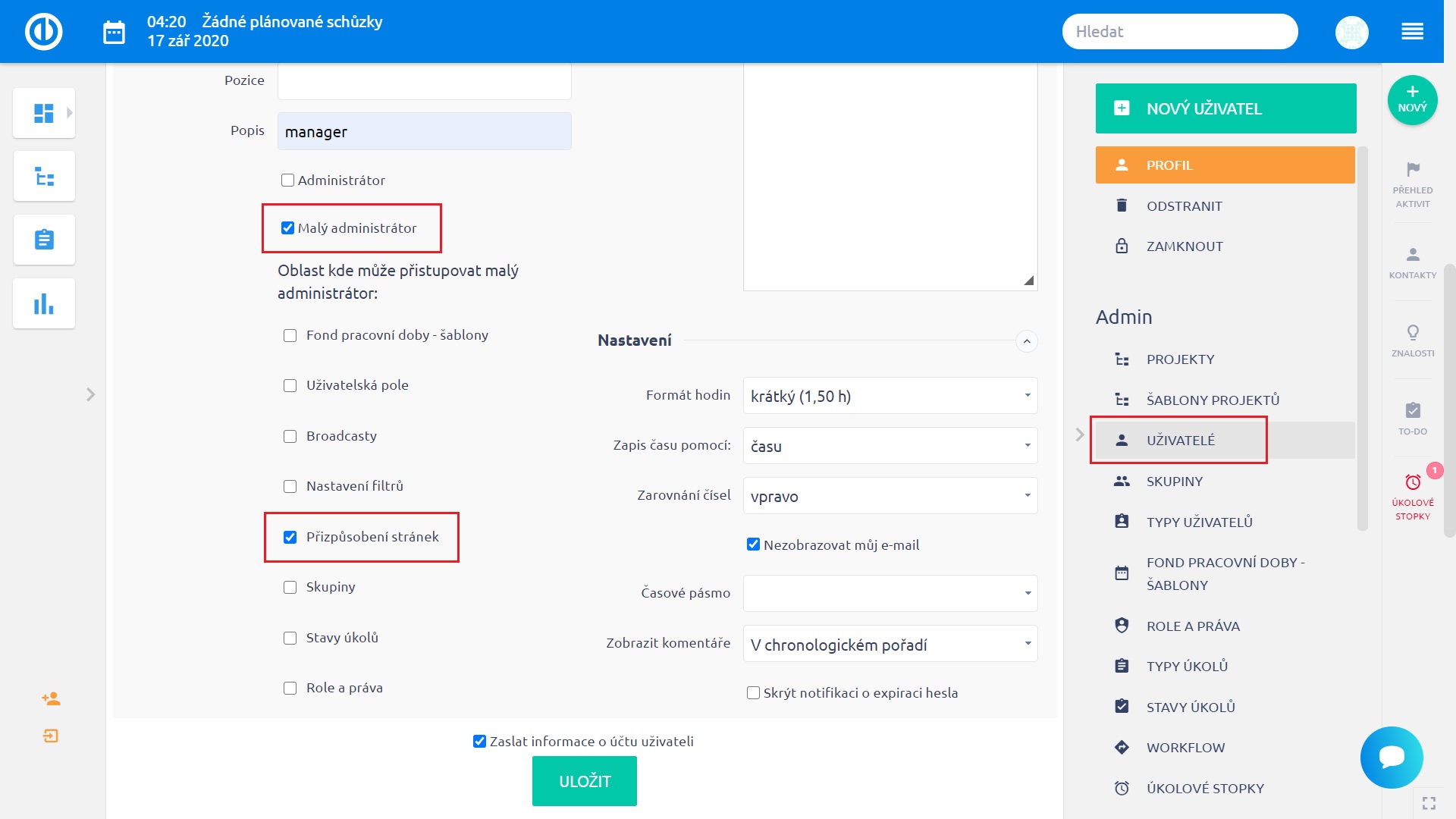Enable the Administrátor checkbox
The height and width of the screenshot is (819, 1456).
tap(287, 180)
